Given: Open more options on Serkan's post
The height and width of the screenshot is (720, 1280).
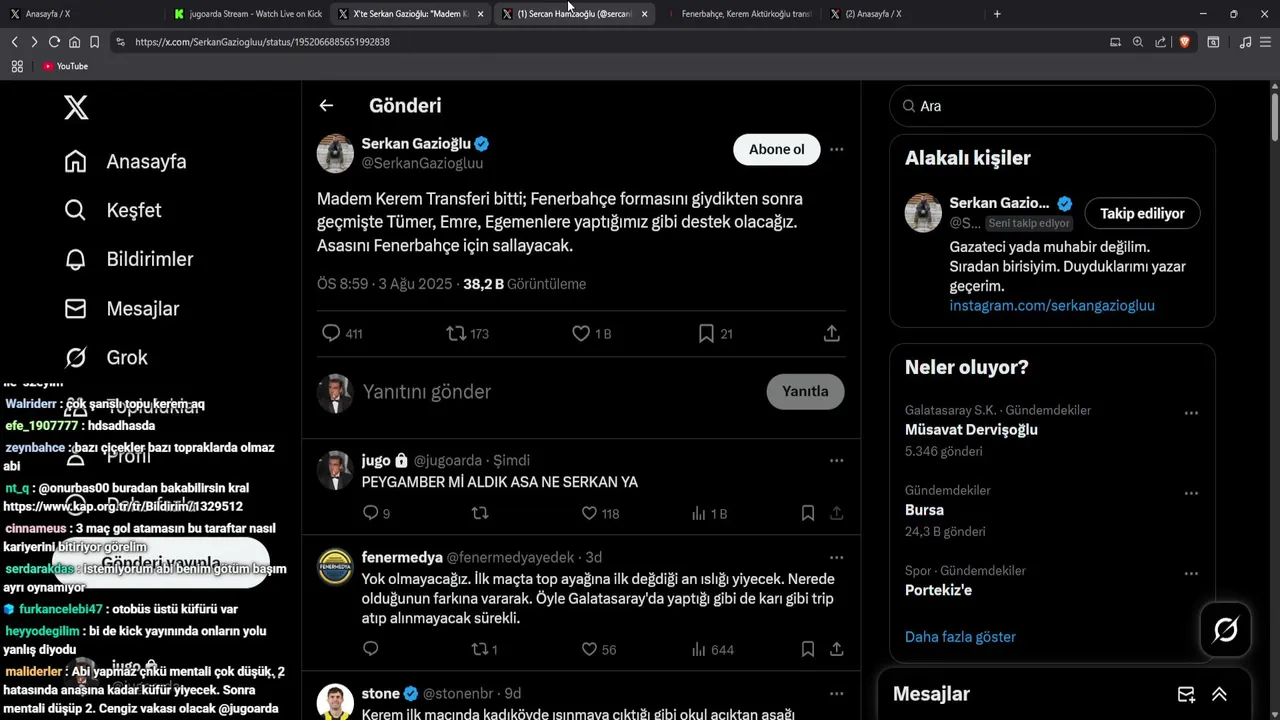Looking at the screenshot, I should [x=836, y=149].
